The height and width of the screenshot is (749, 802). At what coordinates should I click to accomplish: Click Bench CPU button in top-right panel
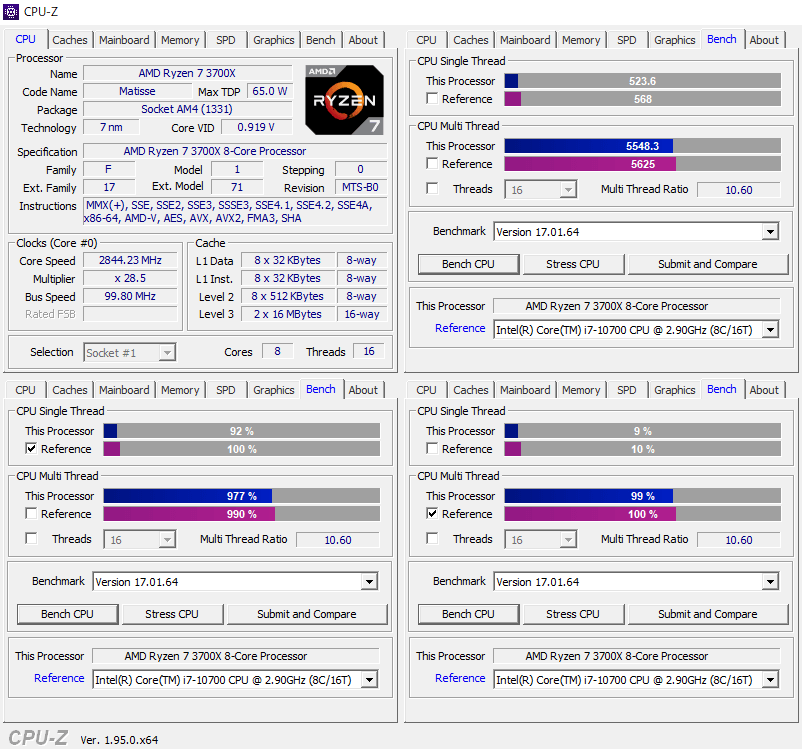pyautogui.click(x=469, y=264)
